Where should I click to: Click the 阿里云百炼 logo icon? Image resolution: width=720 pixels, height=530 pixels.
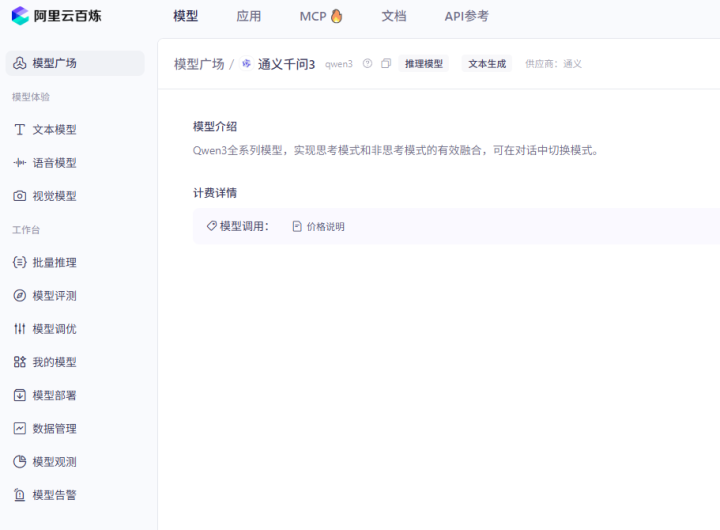pos(20,16)
